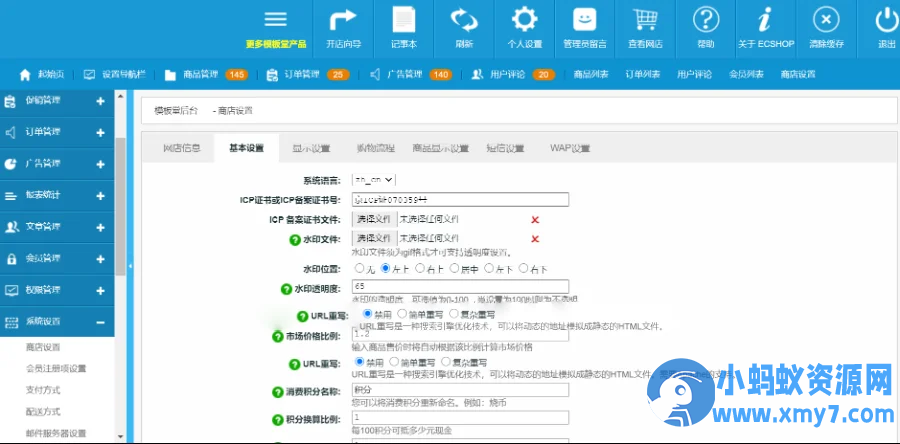The image size is (900, 444).
Task: Open 关于 ECSHOP info icon
Action: pyautogui.click(x=765, y=20)
